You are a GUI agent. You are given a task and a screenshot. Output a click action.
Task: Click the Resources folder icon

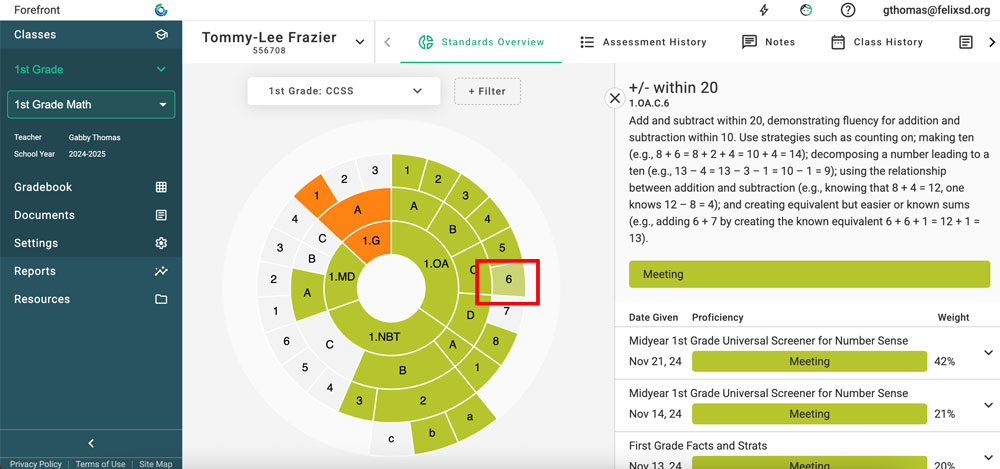(x=161, y=299)
